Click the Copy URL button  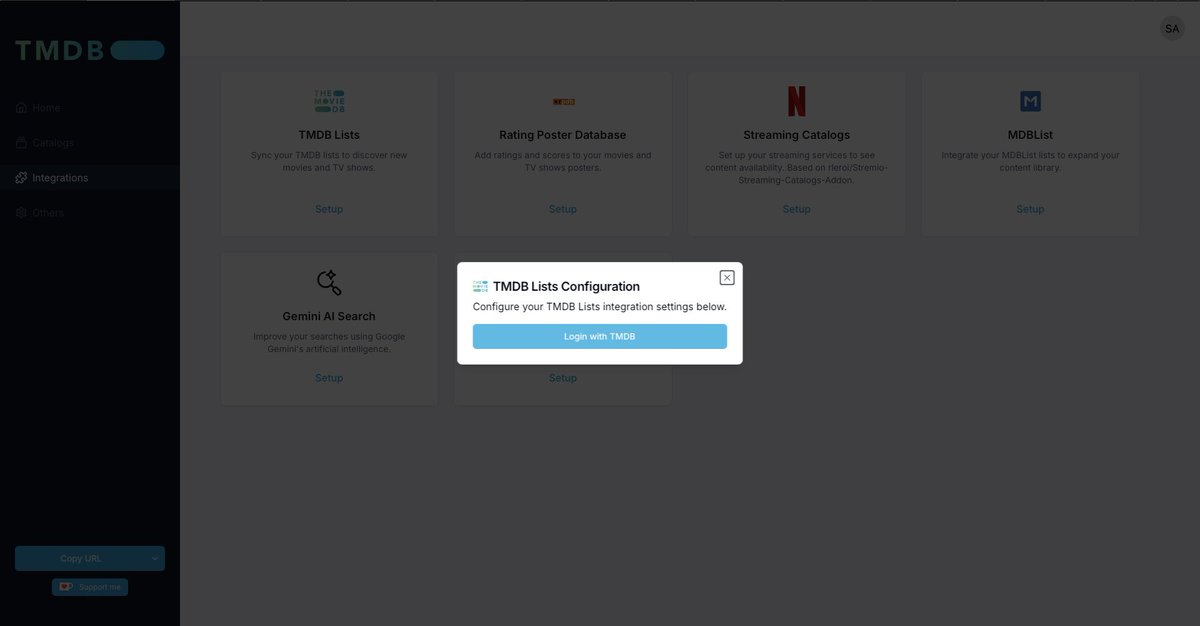80,558
